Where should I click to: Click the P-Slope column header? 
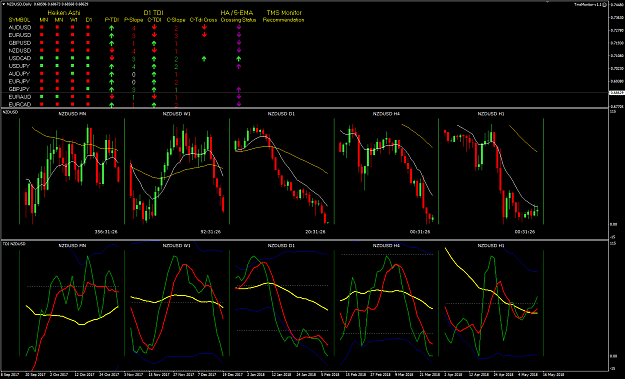click(134, 20)
